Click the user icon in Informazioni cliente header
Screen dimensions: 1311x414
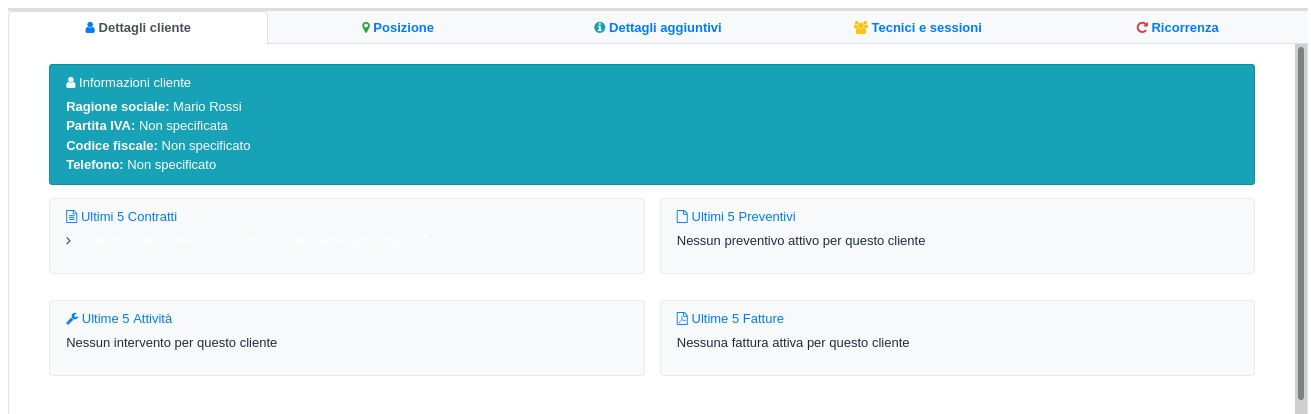click(x=71, y=83)
